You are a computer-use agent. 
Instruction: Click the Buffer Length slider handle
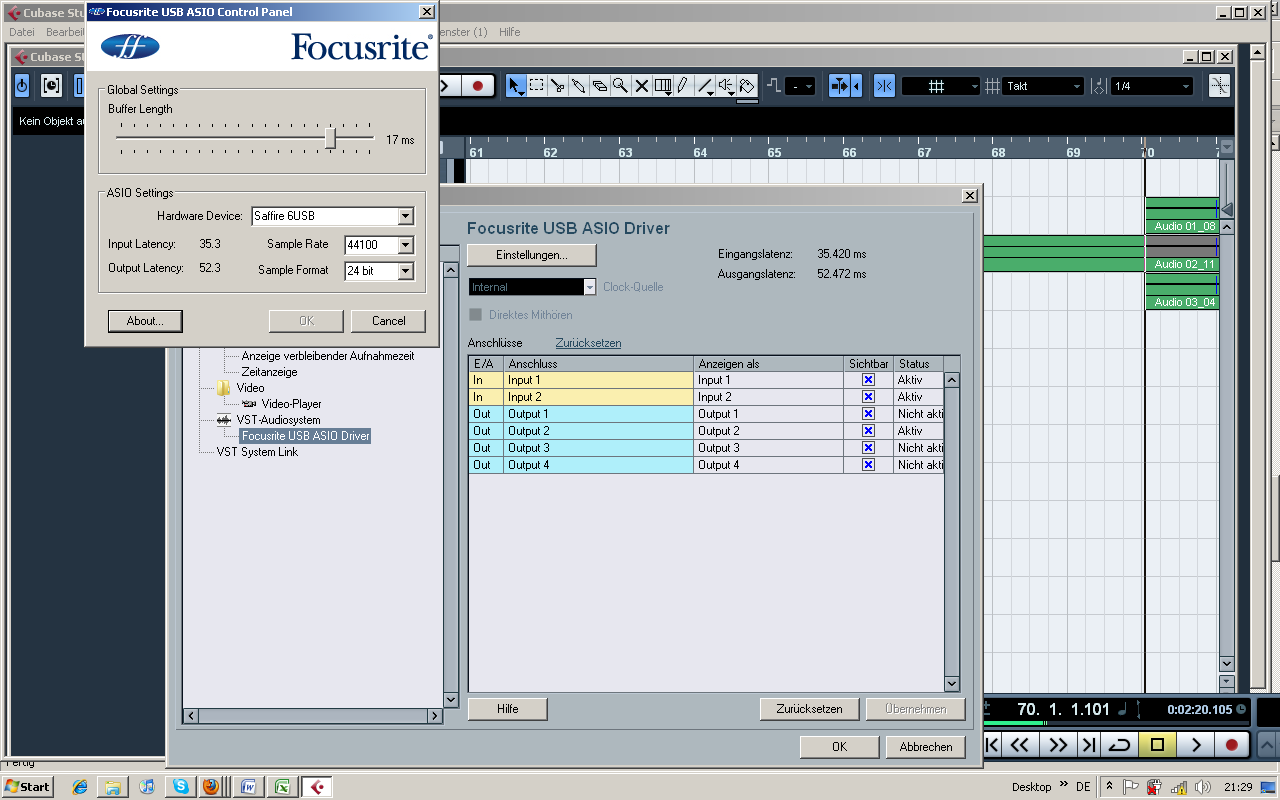coord(330,139)
